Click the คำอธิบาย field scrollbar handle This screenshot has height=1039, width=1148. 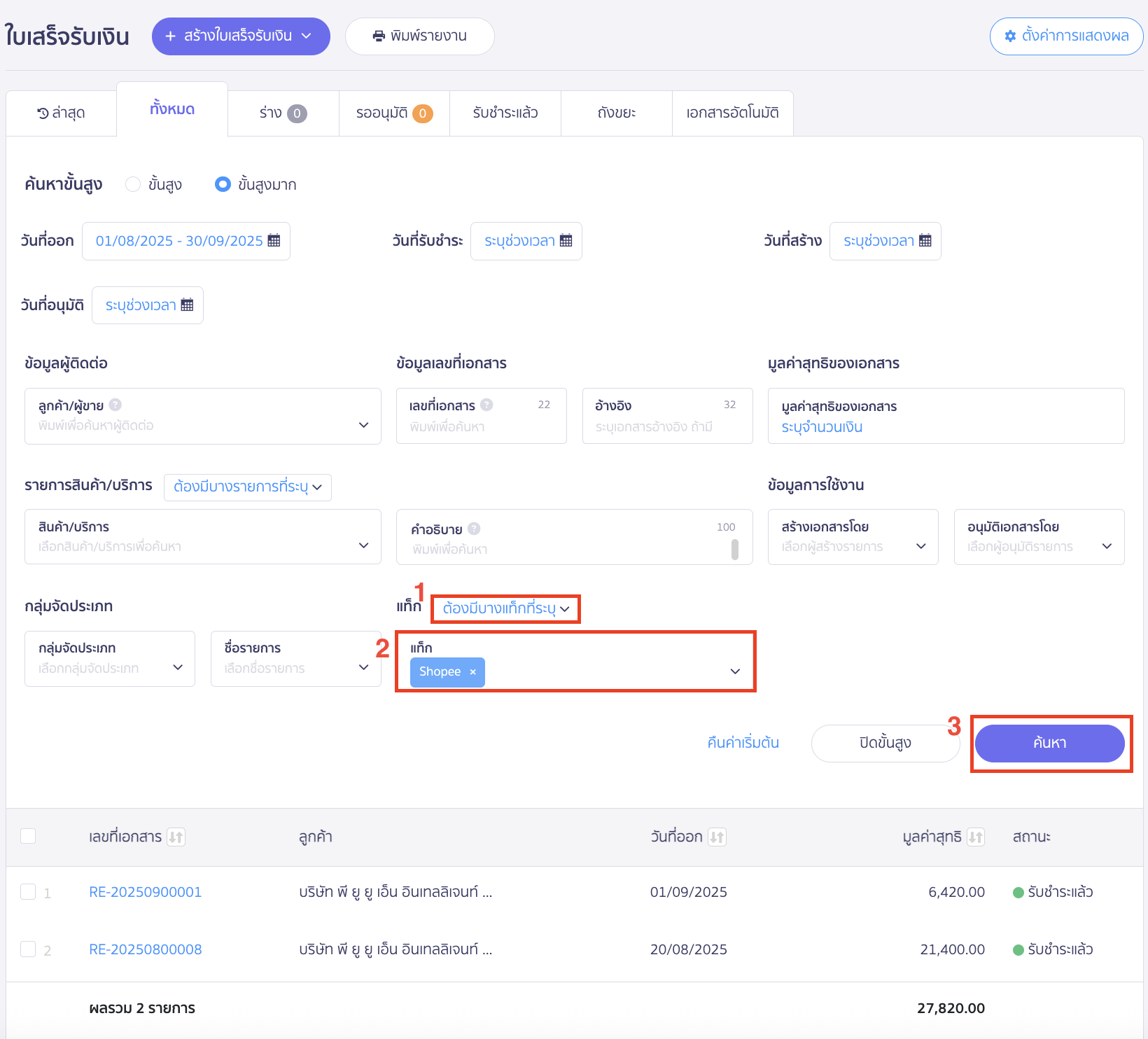tap(735, 550)
